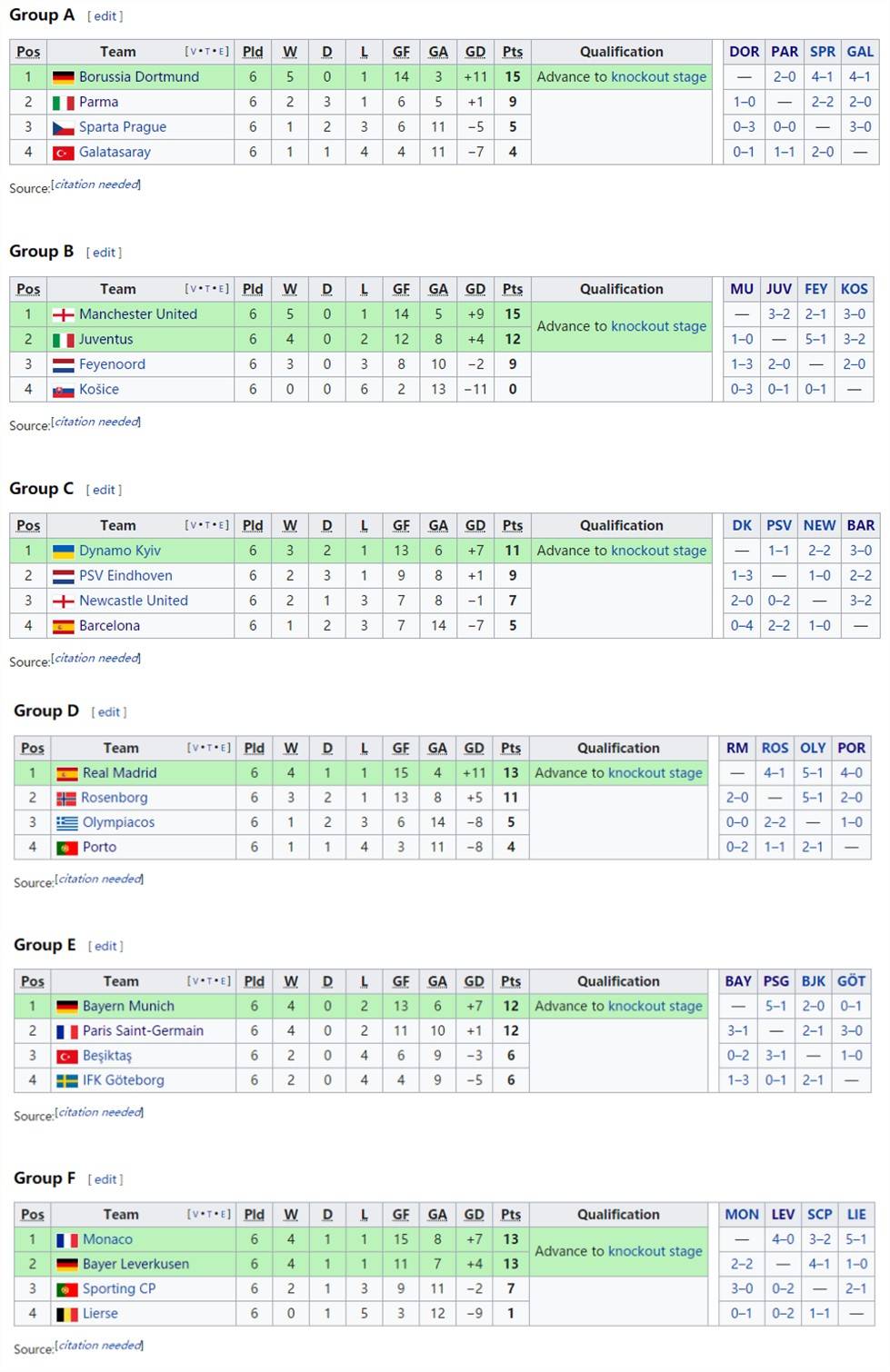Click the German flag beside Borussia Dortmund
This screenshot has width=890, height=1372.
[x=63, y=78]
